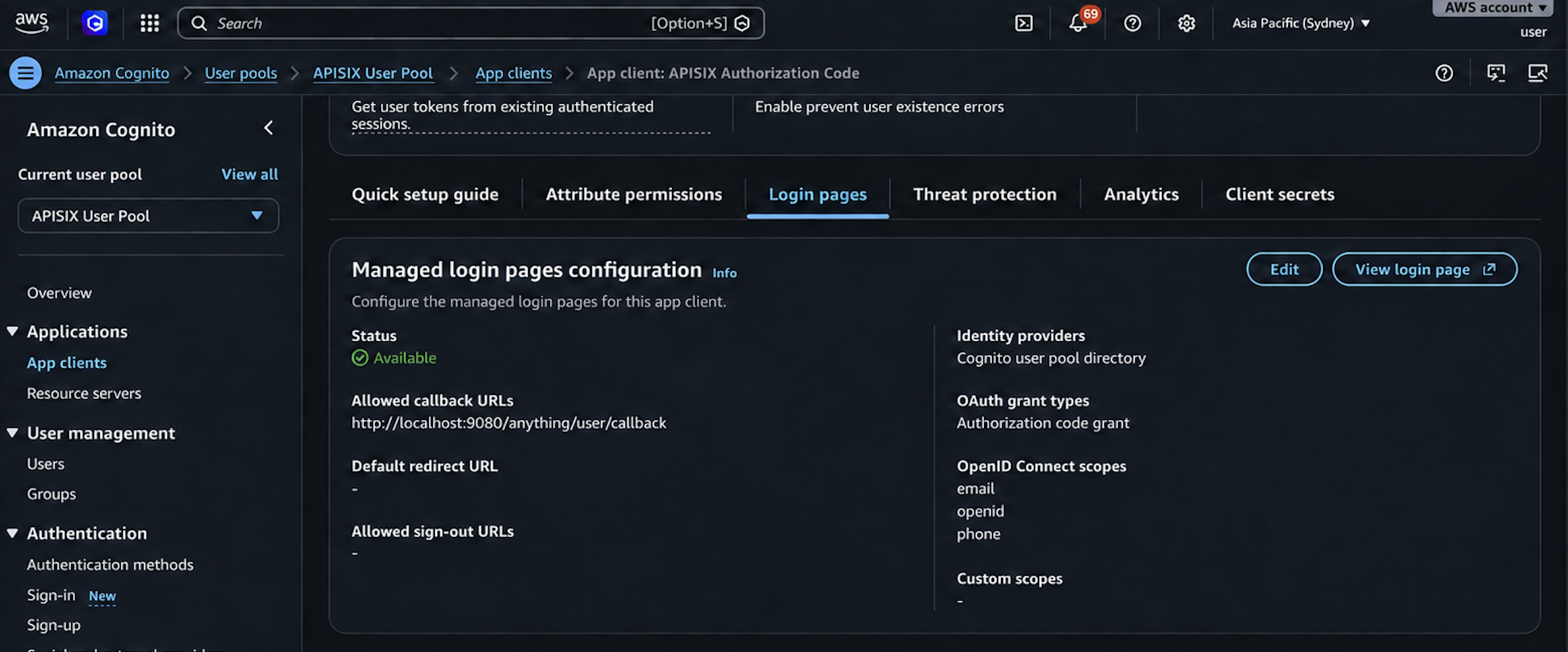The image size is (1568, 652).
Task: Open the settings gear icon
Action: tap(1186, 24)
